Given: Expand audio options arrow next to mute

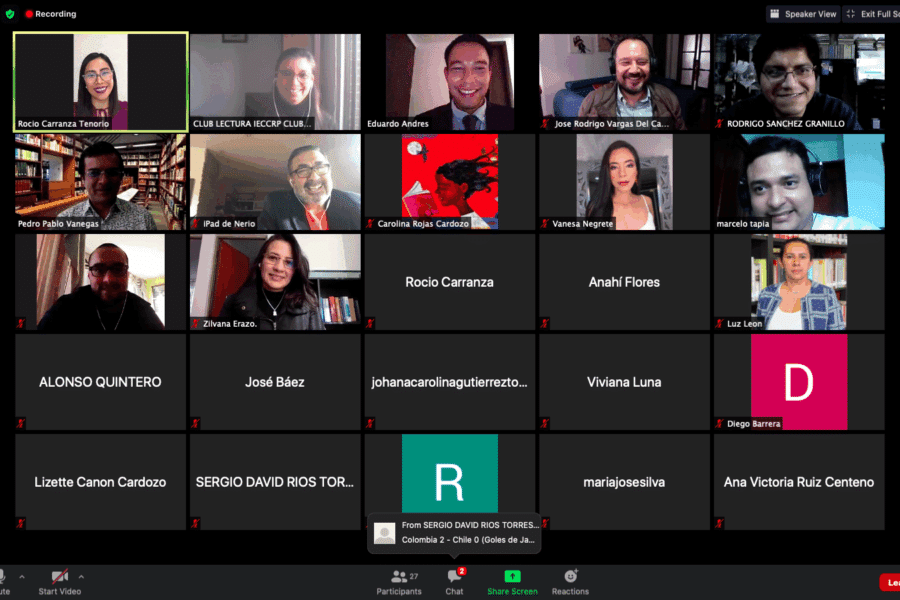Looking at the screenshot, I should tap(22, 576).
